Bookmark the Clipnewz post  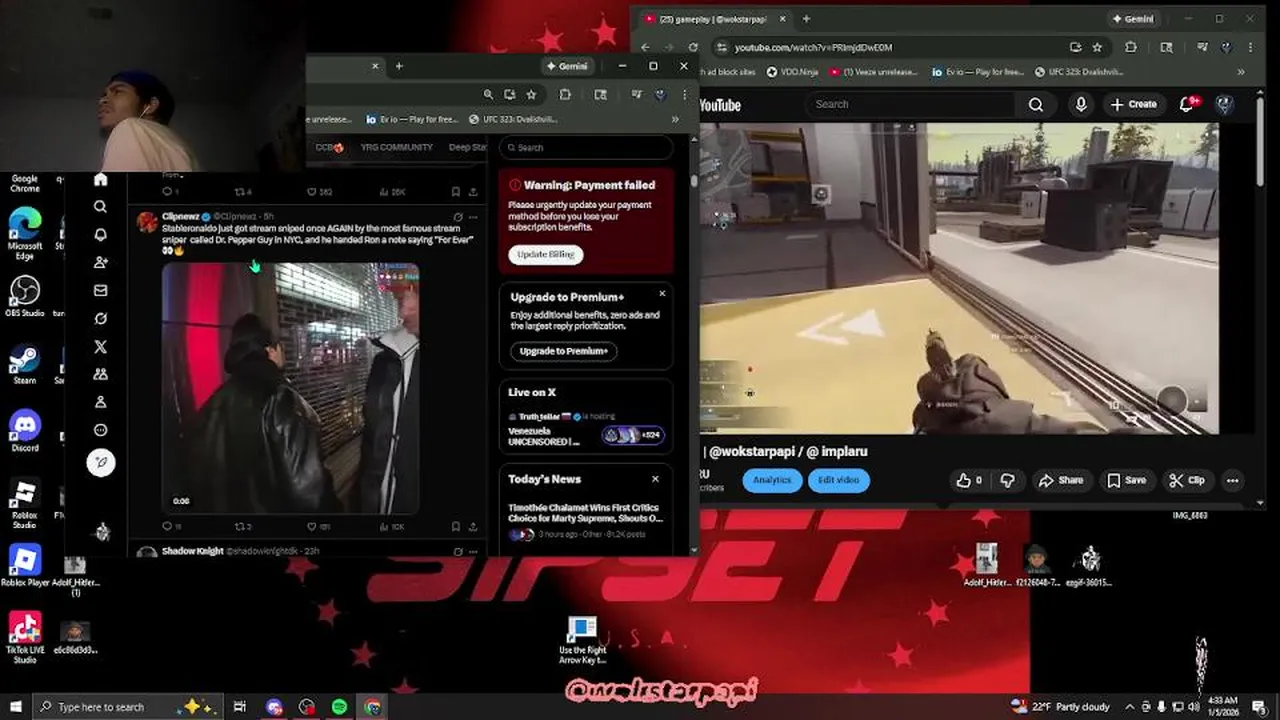(x=455, y=526)
